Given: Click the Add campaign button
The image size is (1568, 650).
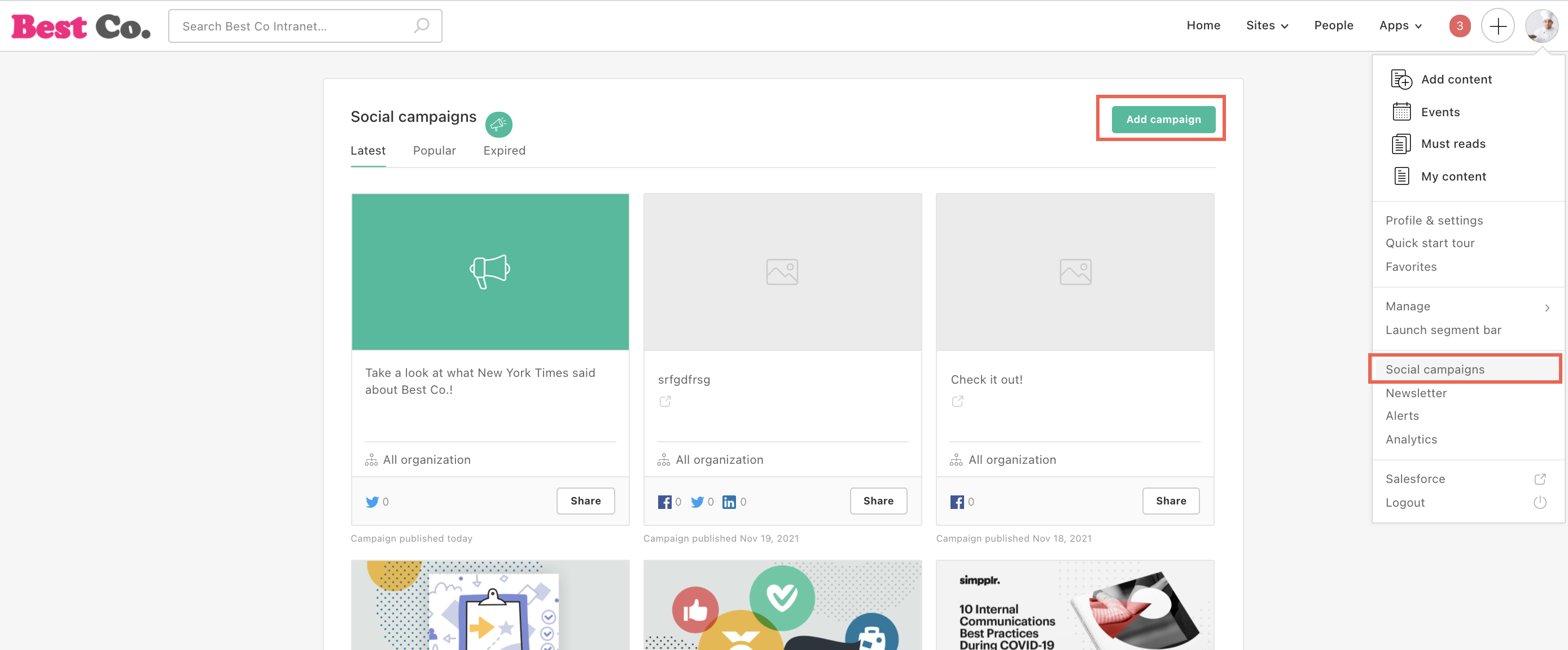Looking at the screenshot, I should 1163,119.
